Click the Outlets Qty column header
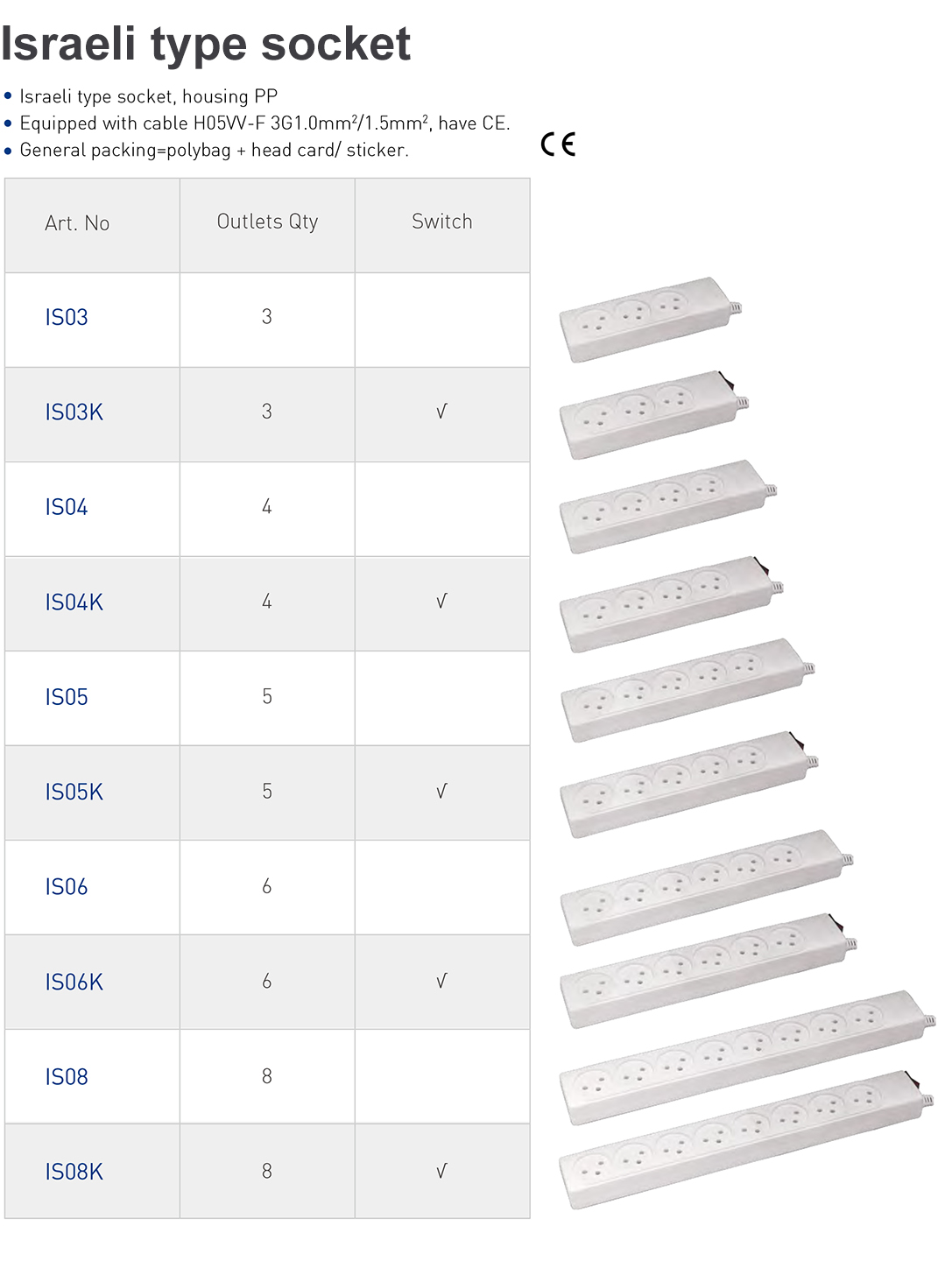 coord(267,222)
